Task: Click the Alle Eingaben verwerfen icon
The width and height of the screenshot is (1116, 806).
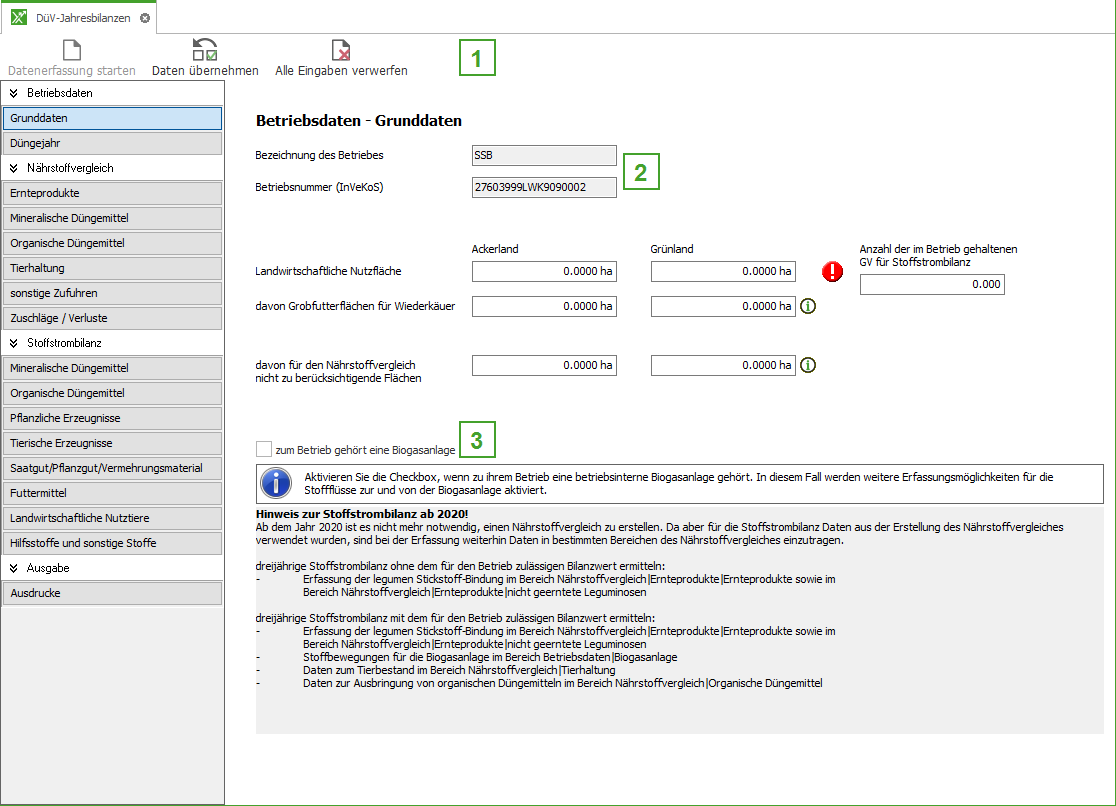Action: [x=341, y=50]
